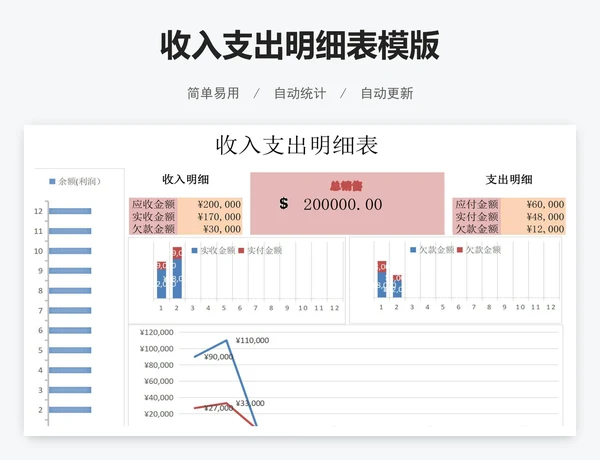Viewport: 600px width, 460px height.
Task: Click the ¥110,000 data label on blue line
Action: click(x=252, y=341)
